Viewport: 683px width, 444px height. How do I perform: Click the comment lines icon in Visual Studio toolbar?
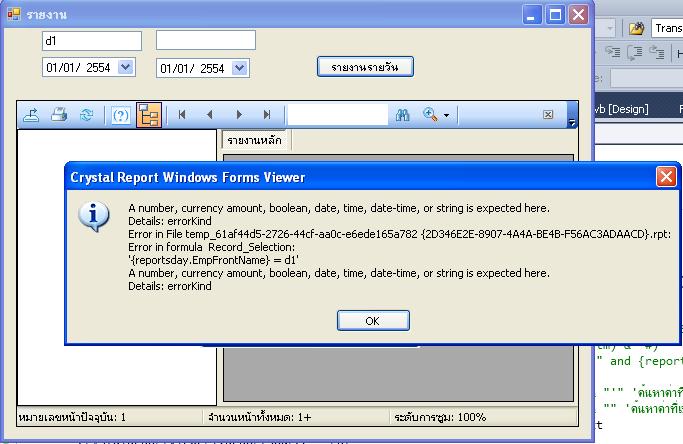[x=634, y=53]
